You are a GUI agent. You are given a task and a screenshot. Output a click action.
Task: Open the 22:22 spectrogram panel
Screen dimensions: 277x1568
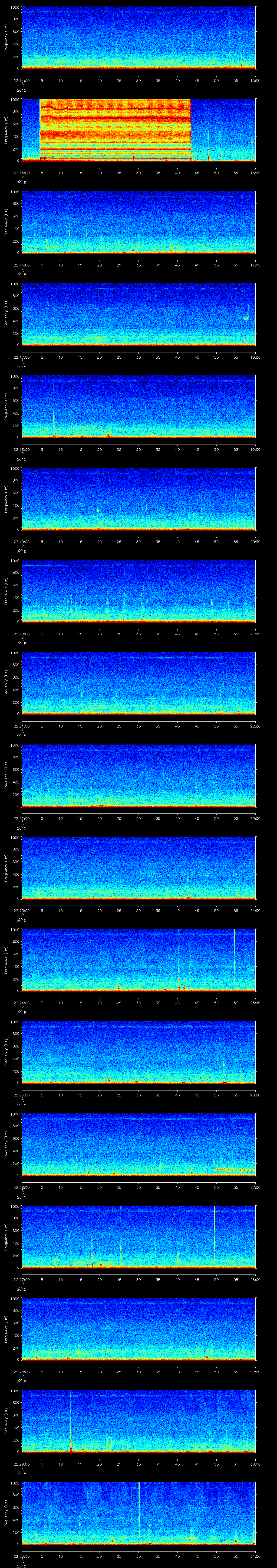tap(138, 775)
